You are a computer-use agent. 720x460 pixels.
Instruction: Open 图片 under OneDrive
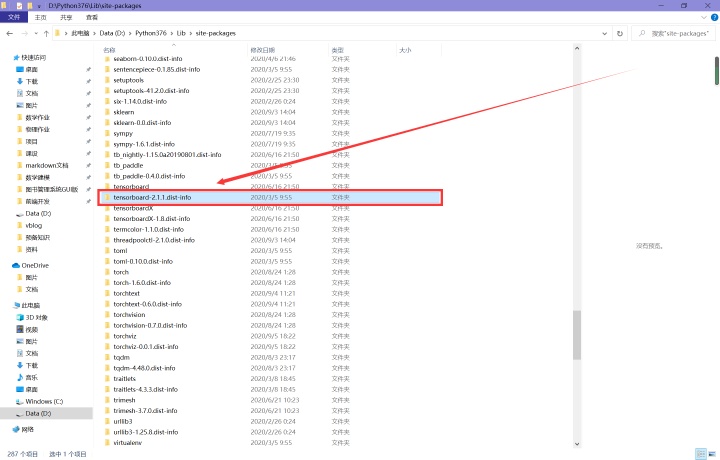(x=32, y=277)
